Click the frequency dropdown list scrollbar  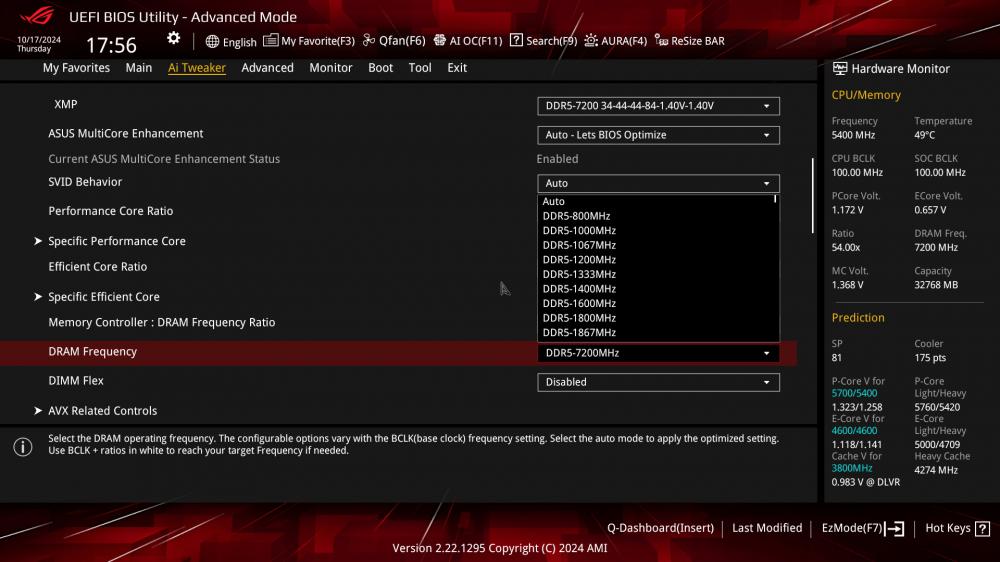(x=776, y=199)
